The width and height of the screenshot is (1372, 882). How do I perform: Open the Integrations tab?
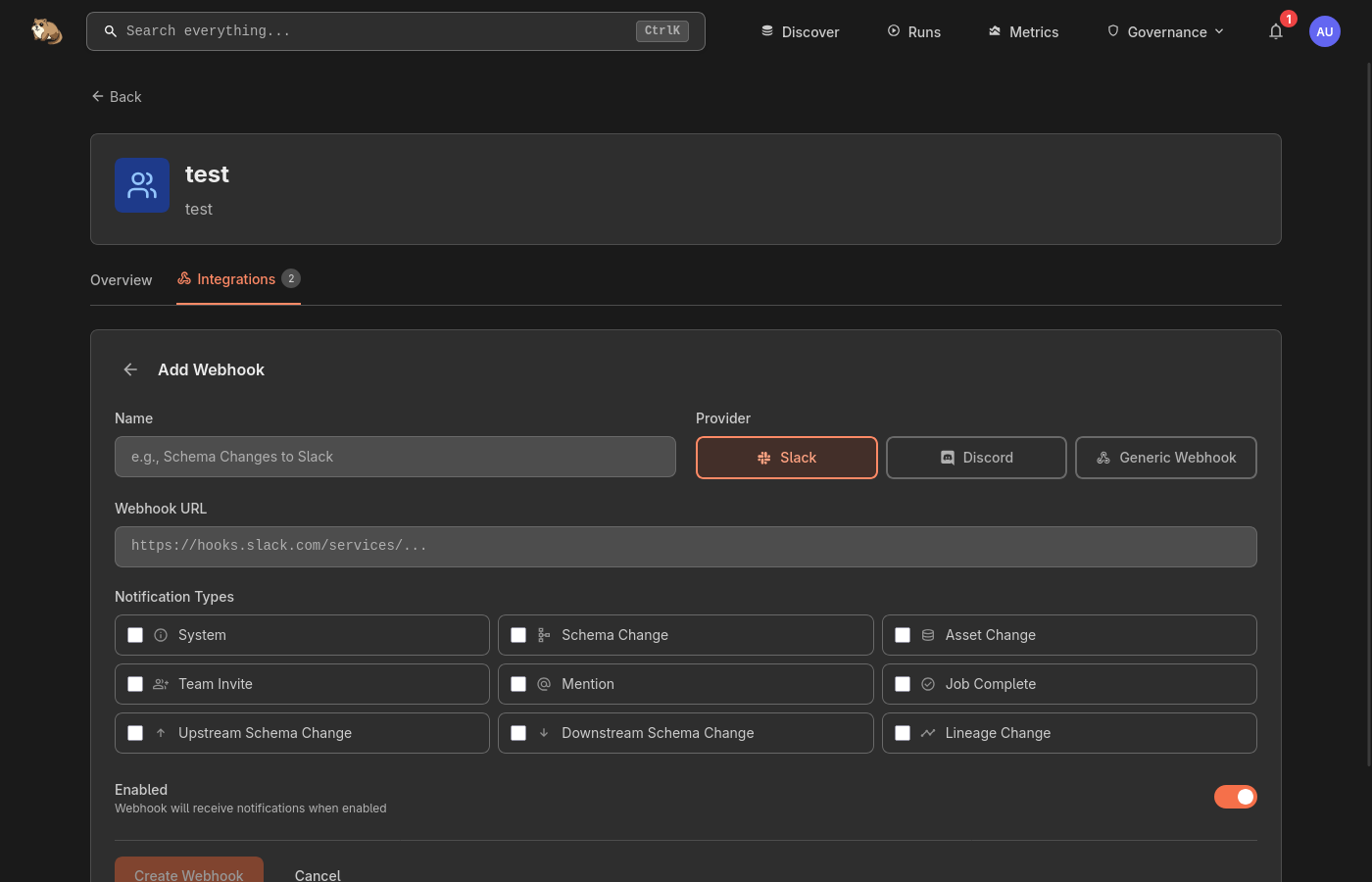pos(236,279)
